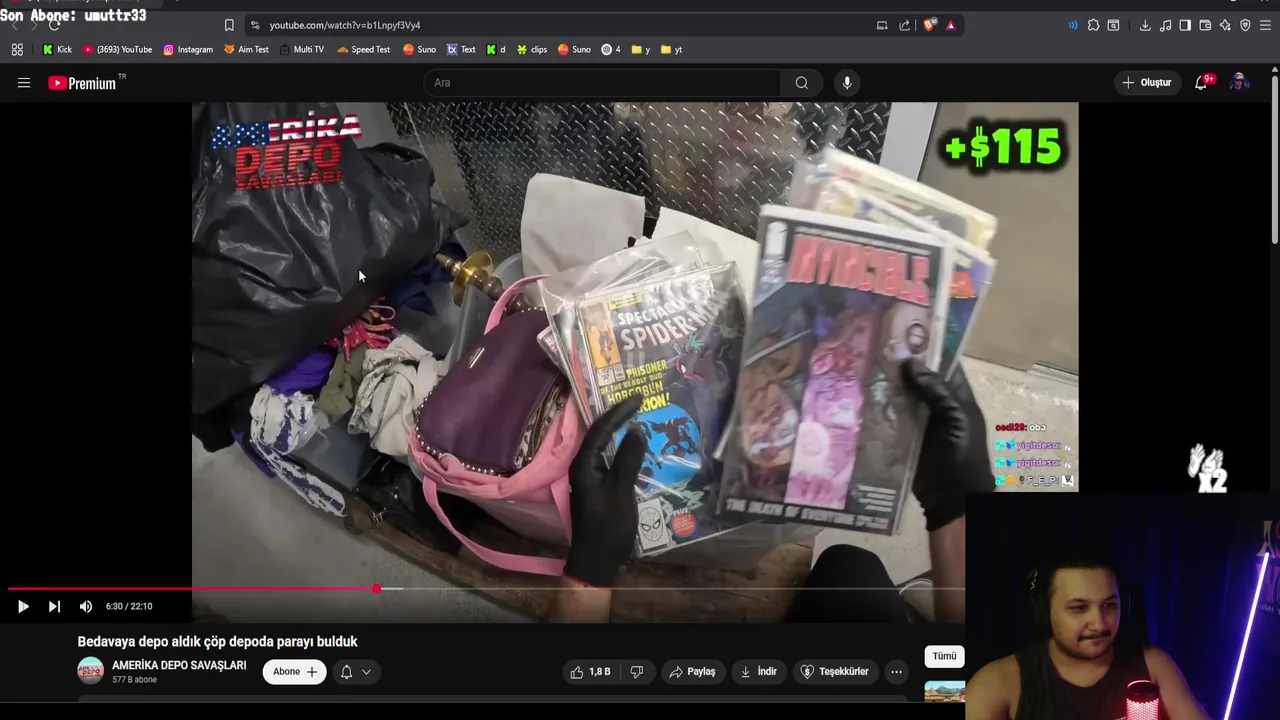The image size is (1280, 720).
Task: Open the (3693) YouTube bookmark
Action: click(x=117, y=49)
